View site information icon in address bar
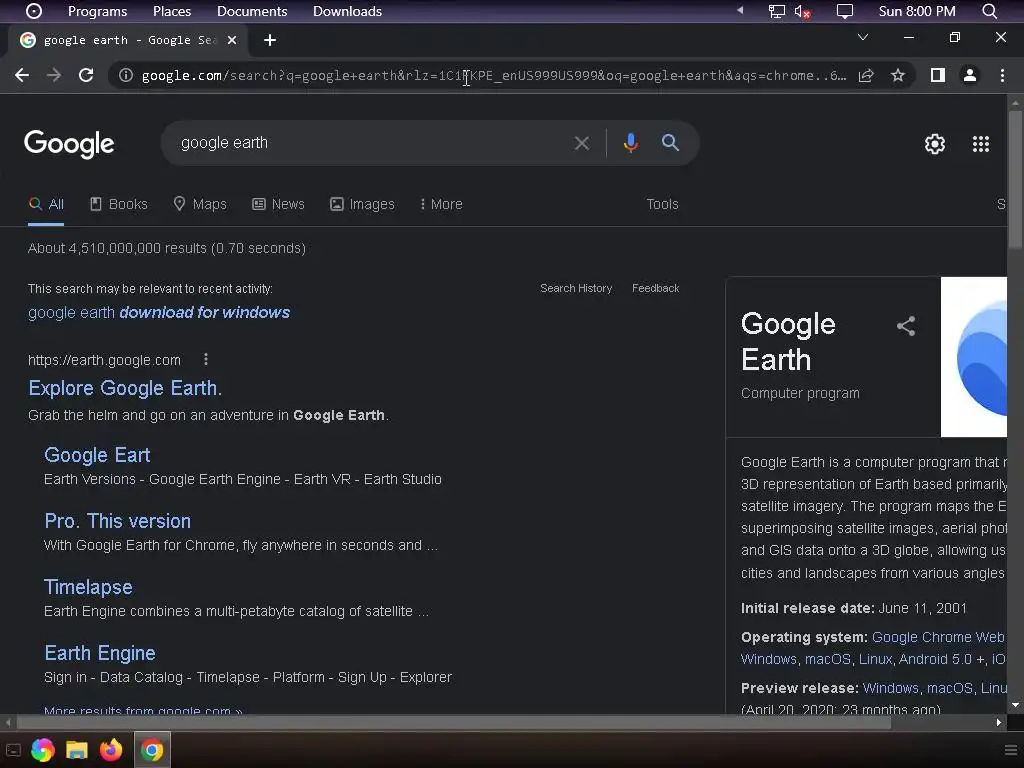The height and width of the screenshot is (768, 1024). click(126, 75)
